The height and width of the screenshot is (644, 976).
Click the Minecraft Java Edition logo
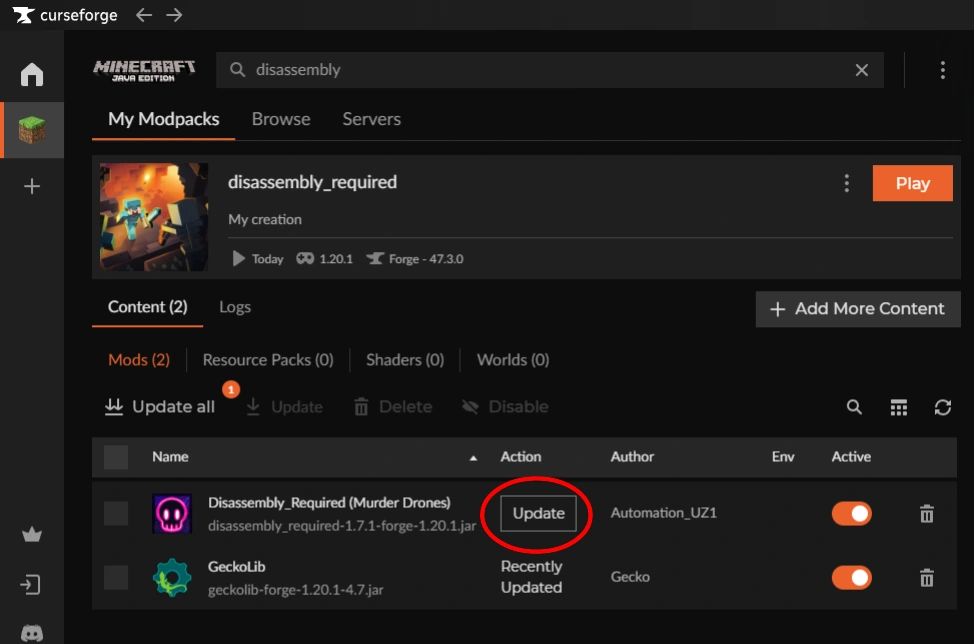click(144, 70)
